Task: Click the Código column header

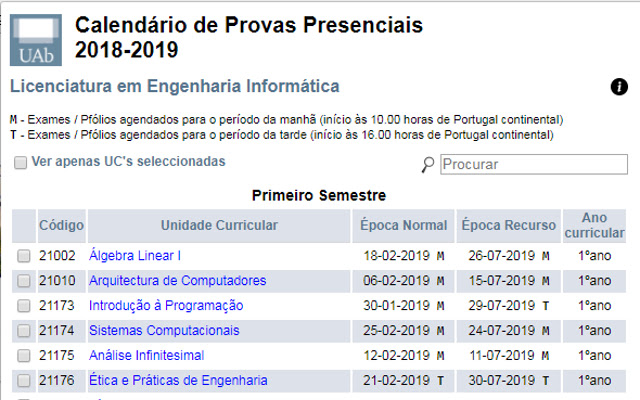Action: tap(61, 225)
